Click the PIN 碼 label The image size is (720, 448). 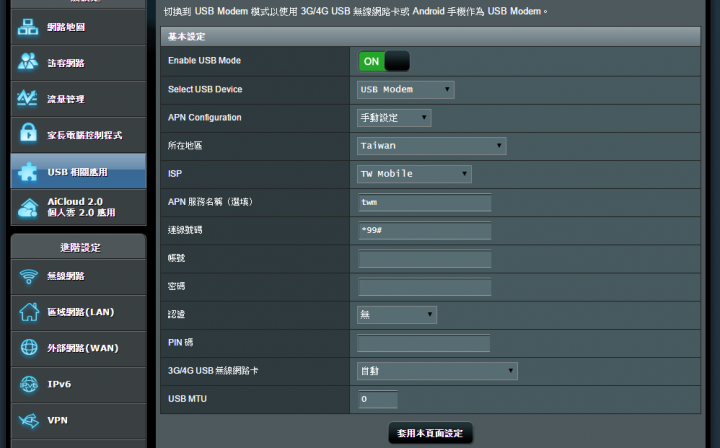coord(180,342)
